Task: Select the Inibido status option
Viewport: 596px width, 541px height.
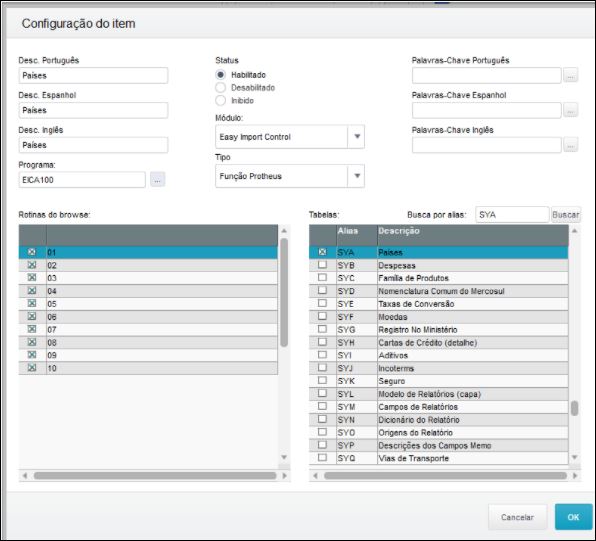Action: (x=220, y=100)
